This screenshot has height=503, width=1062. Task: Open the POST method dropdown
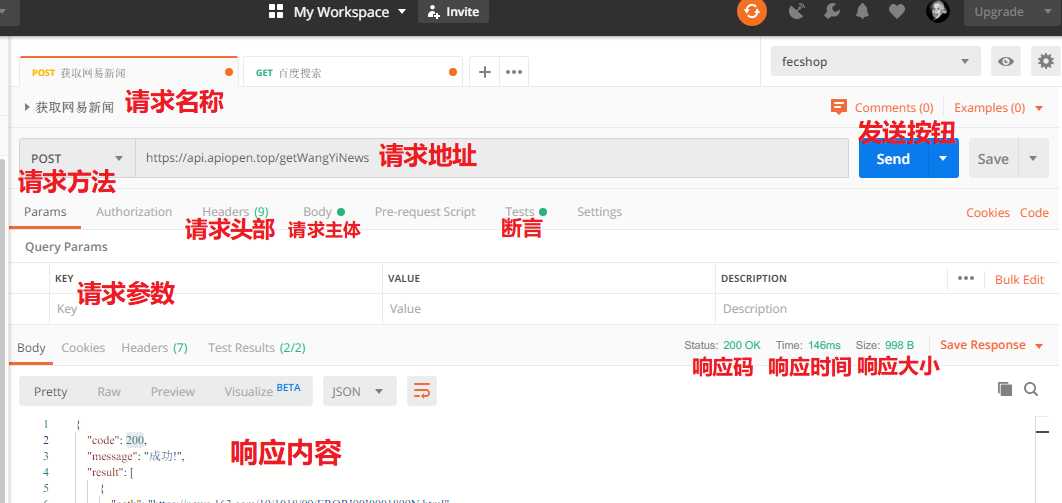tap(77, 158)
